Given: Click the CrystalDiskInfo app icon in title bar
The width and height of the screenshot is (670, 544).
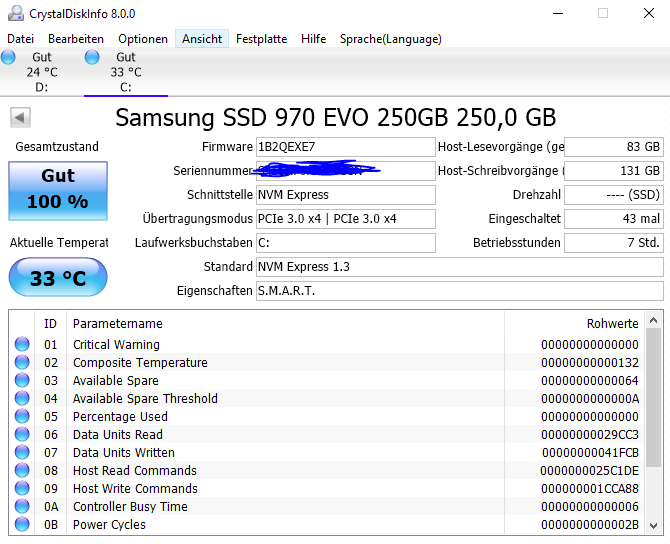Looking at the screenshot, I should [16, 13].
